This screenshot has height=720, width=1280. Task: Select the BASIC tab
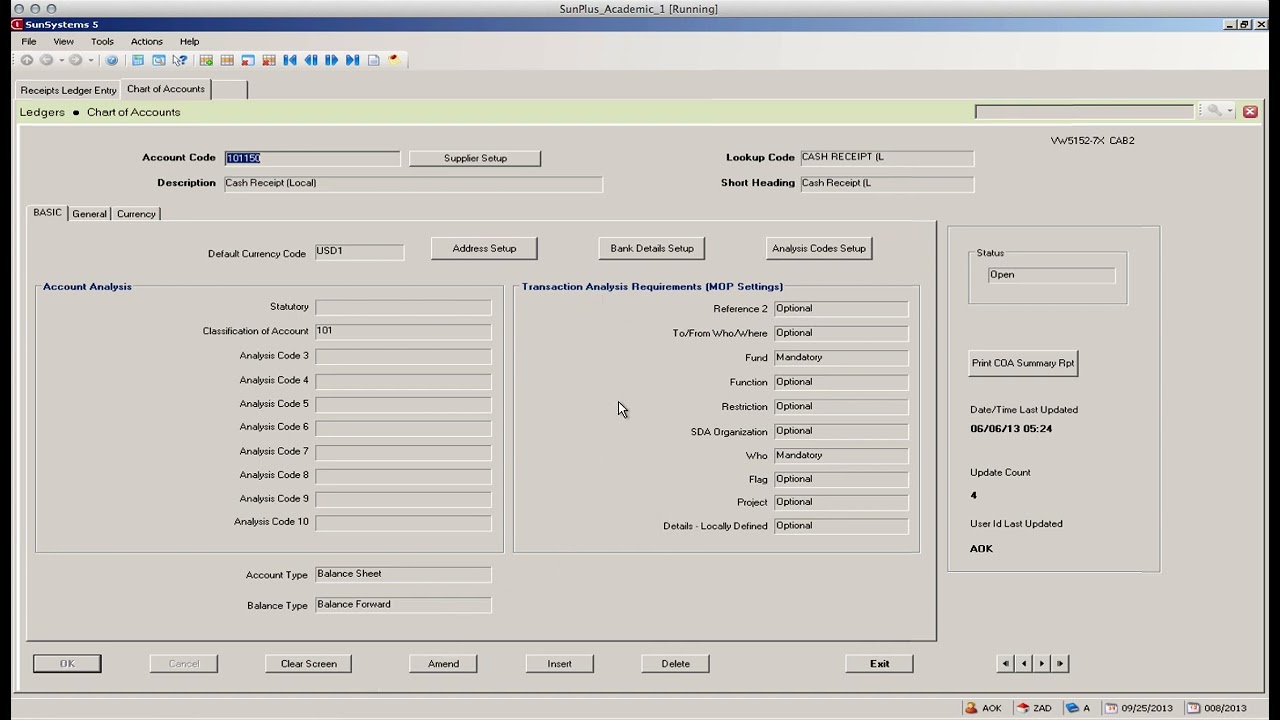click(47, 213)
